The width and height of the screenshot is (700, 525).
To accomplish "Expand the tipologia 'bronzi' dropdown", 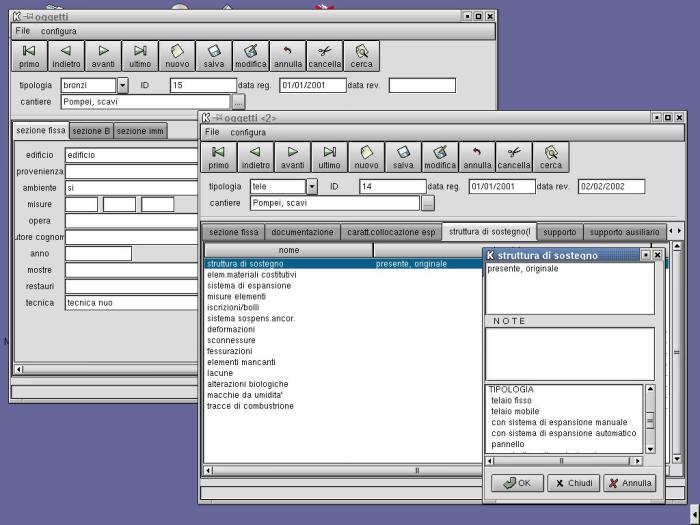I will pyautogui.click(x=122, y=86).
